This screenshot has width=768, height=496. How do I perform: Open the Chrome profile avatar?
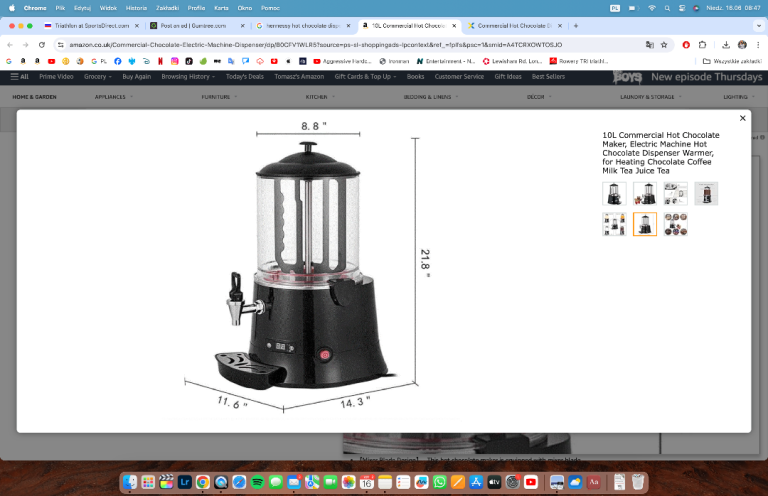742,45
